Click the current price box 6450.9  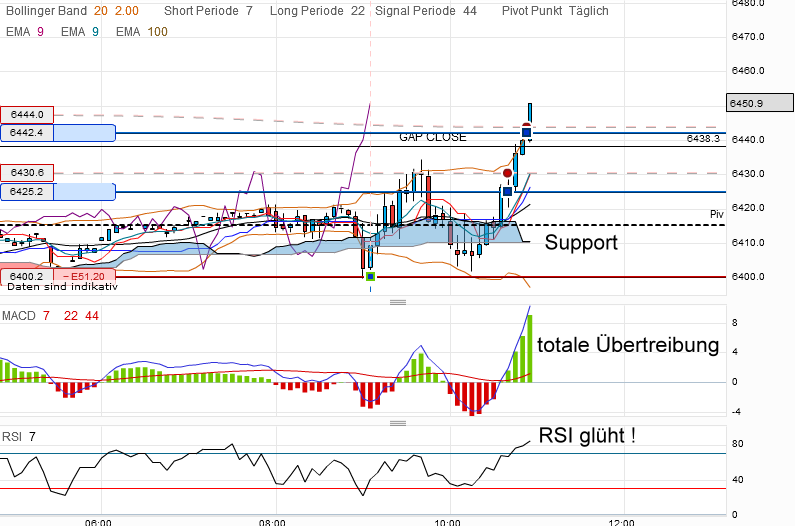point(760,103)
